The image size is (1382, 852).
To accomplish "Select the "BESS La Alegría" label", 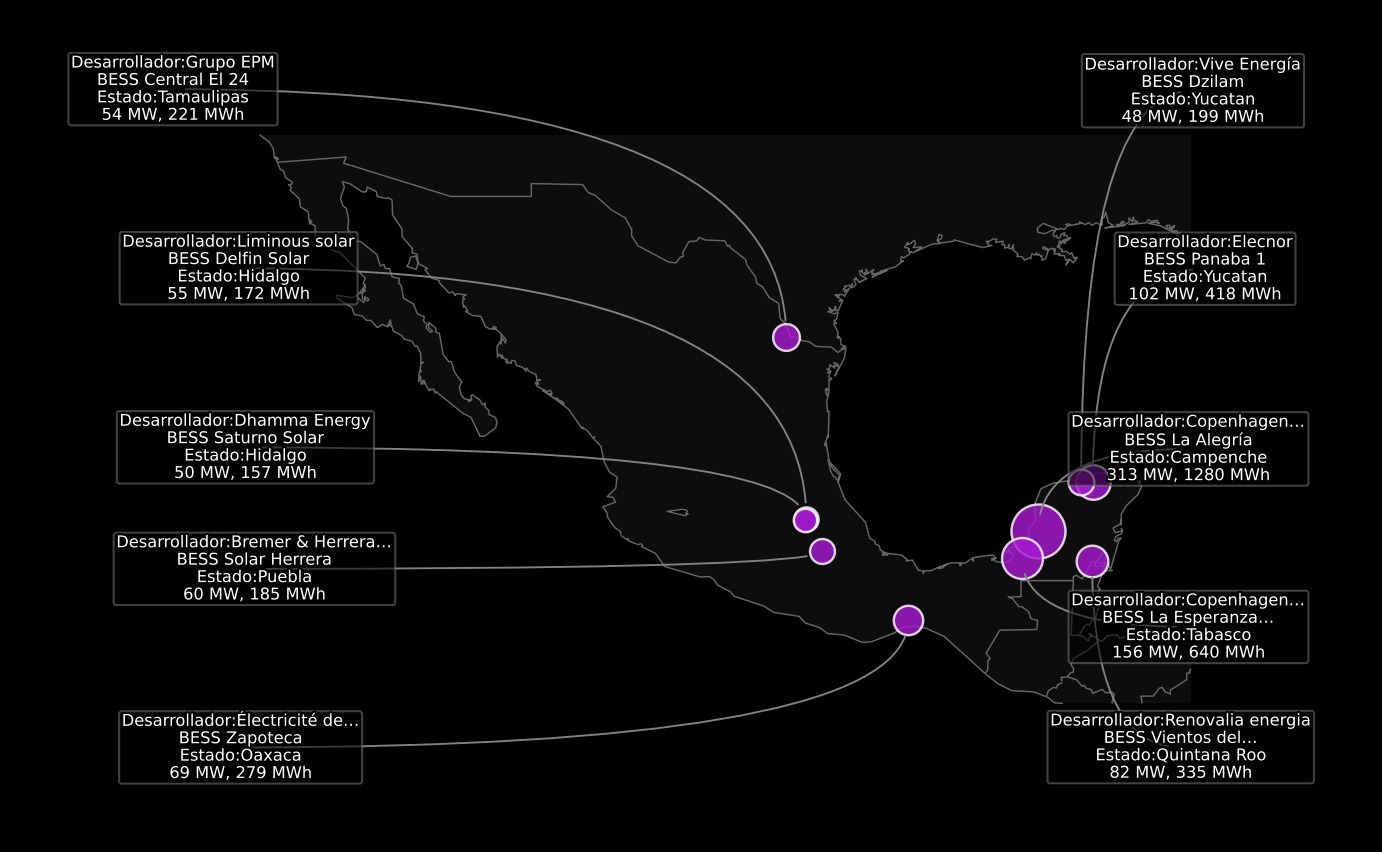I will coord(1188,439).
